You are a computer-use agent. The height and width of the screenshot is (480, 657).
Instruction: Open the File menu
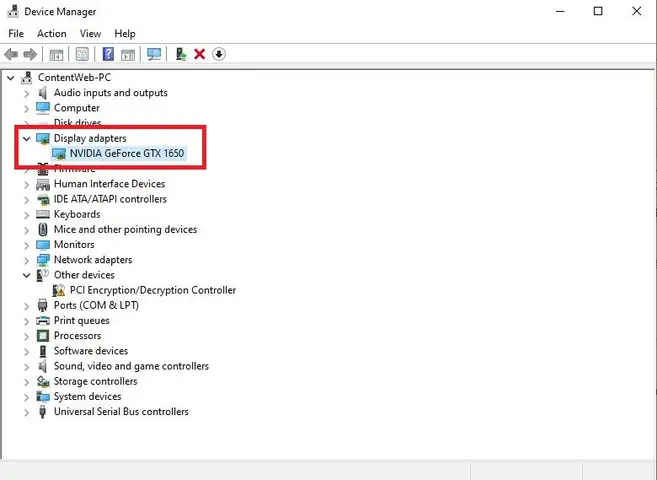16,34
